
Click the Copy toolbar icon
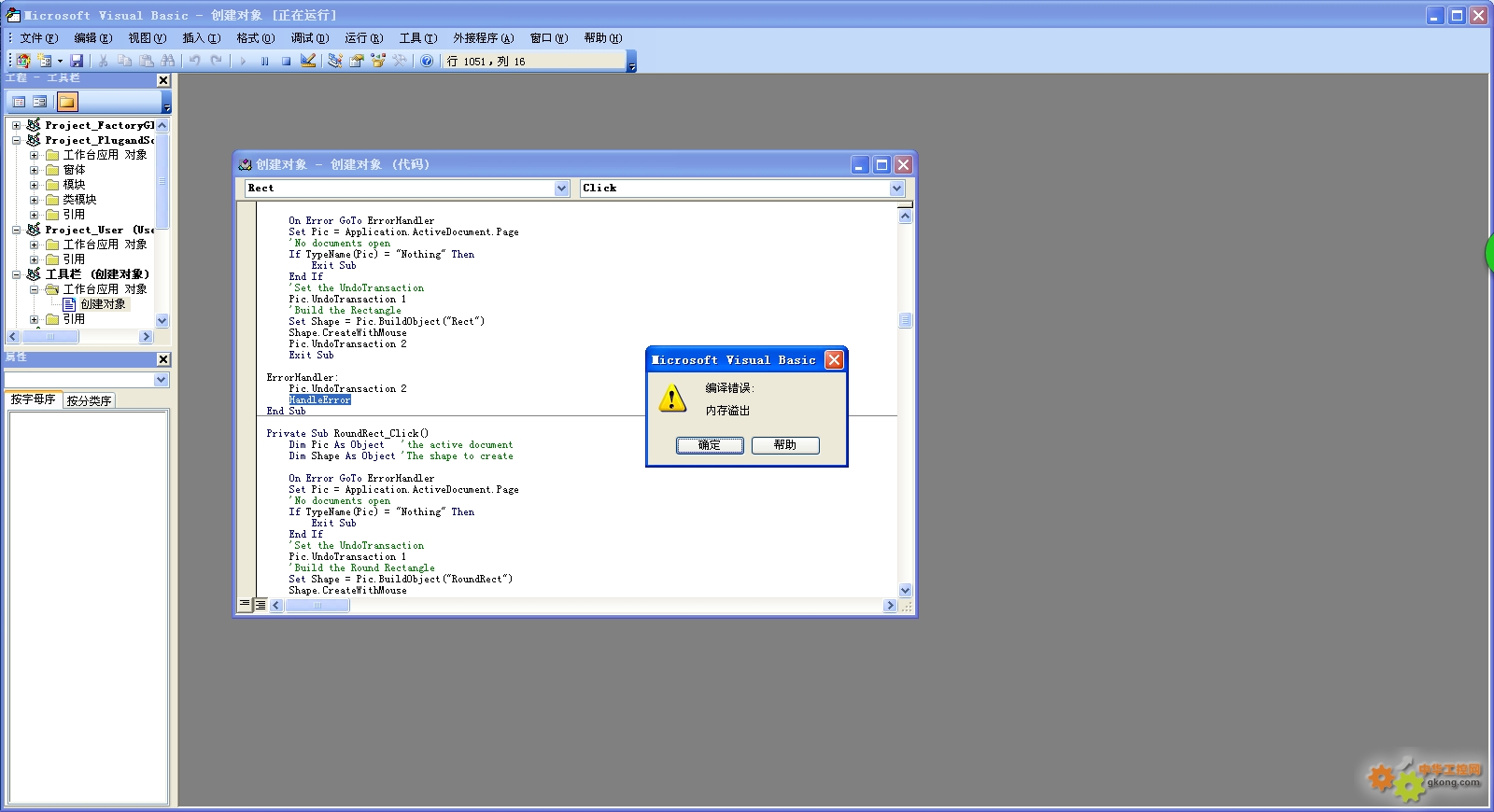click(124, 61)
